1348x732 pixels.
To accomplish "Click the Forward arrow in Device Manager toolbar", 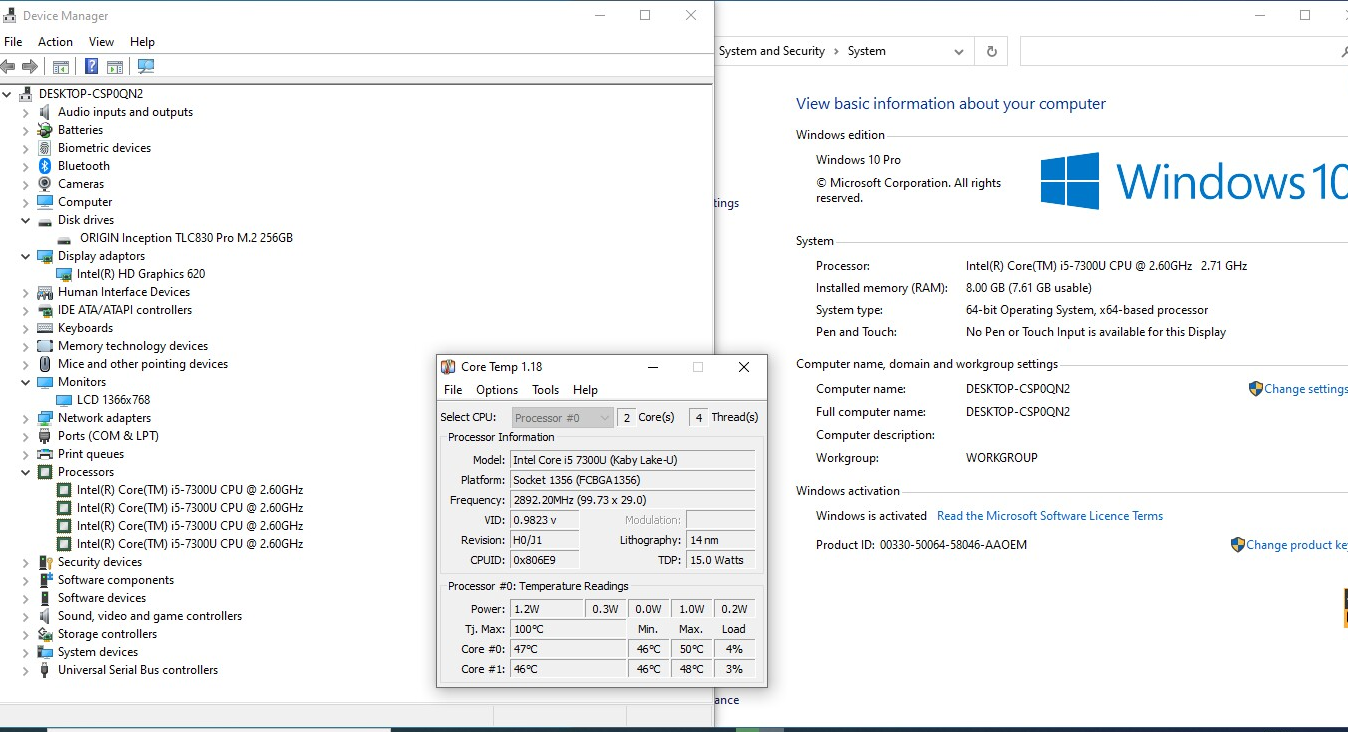I will pyautogui.click(x=30, y=67).
